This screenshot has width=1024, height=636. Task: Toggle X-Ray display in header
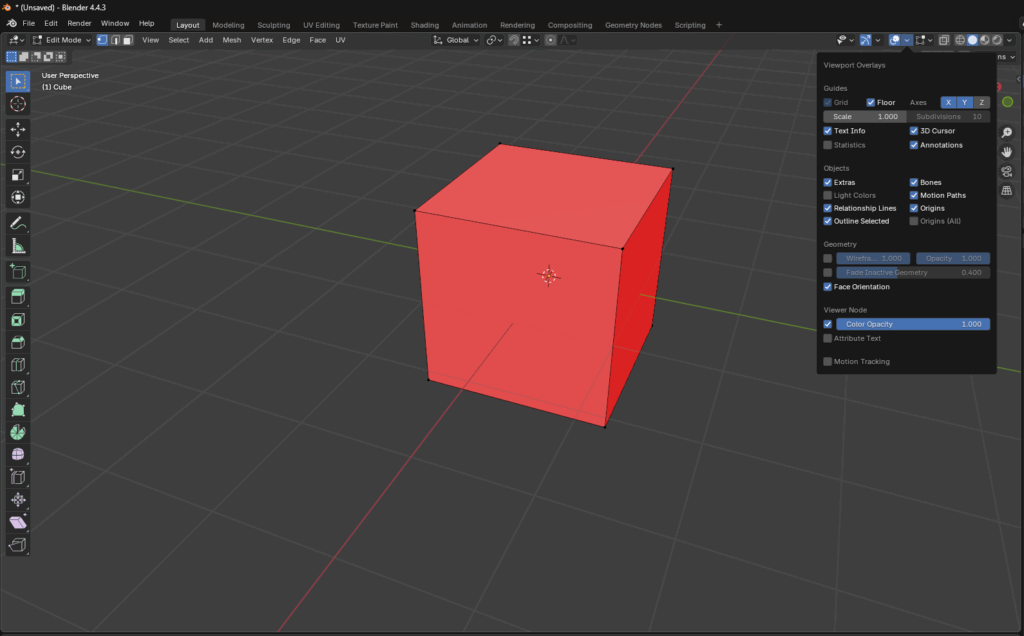pos(944,40)
